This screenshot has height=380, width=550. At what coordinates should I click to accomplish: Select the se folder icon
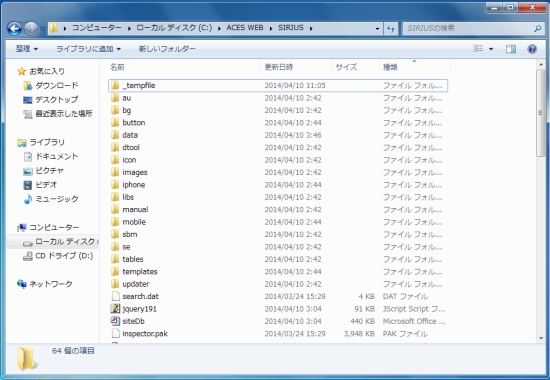pyautogui.click(x=115, y=247)
